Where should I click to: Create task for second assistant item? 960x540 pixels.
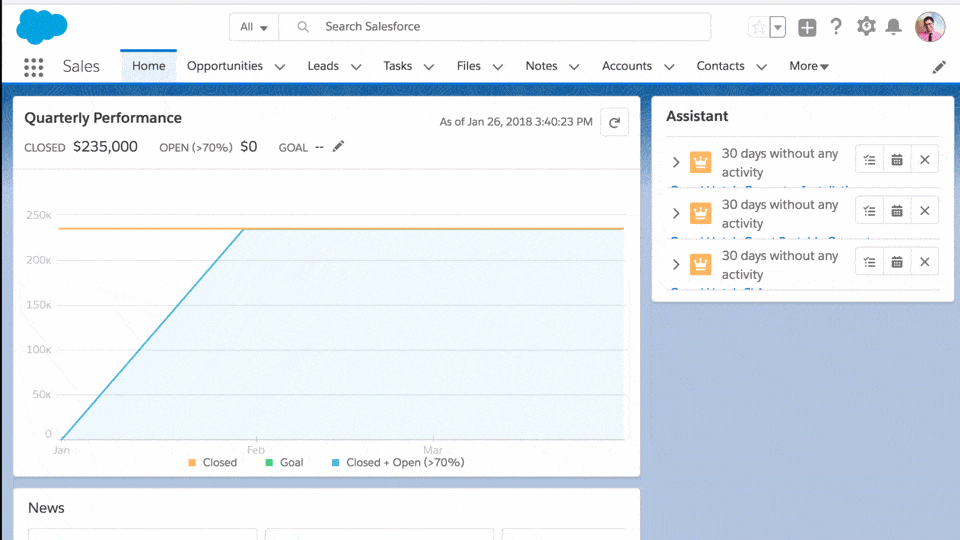[869, 211]
